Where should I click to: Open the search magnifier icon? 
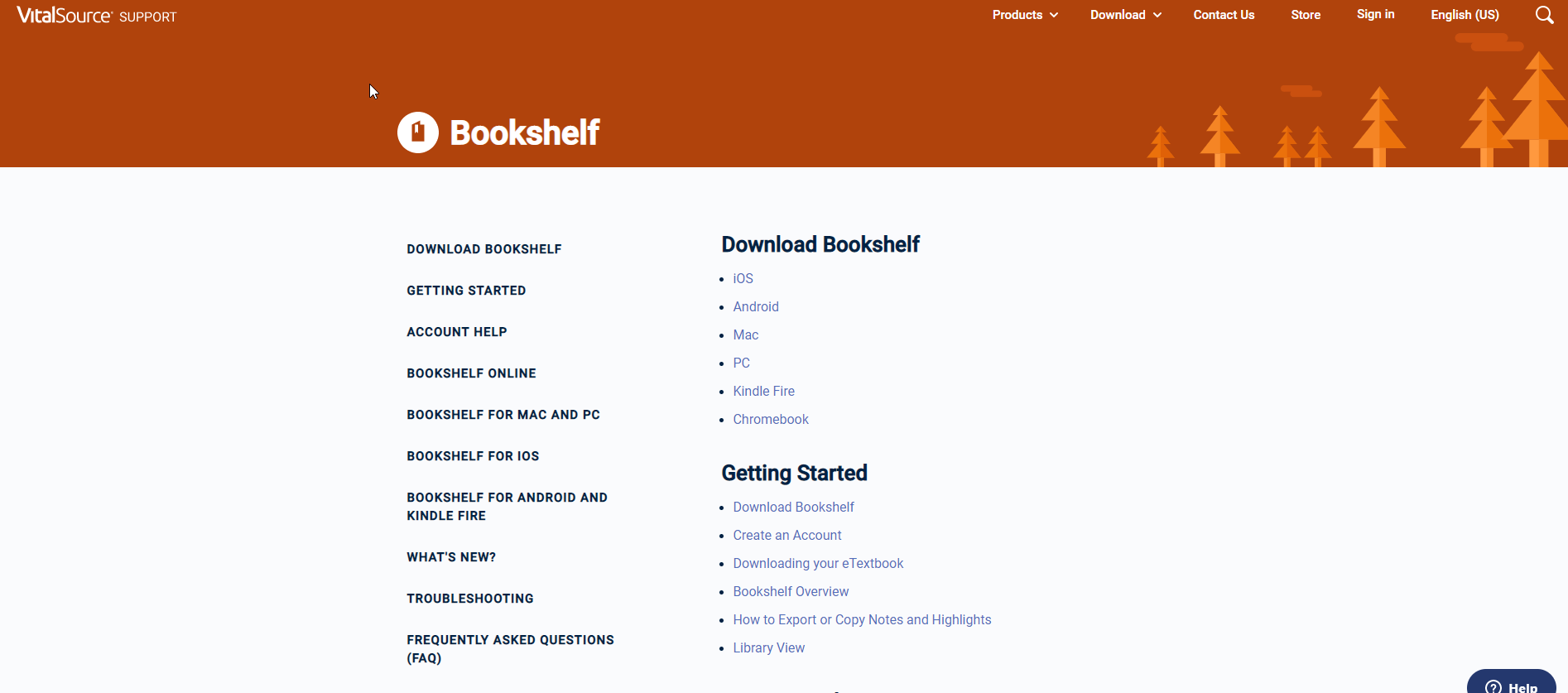tap(1544, 15)
